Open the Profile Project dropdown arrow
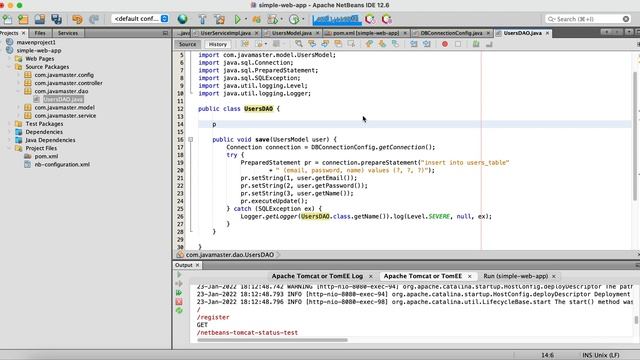The image size is (640, 360). click(x=303, y=19)
